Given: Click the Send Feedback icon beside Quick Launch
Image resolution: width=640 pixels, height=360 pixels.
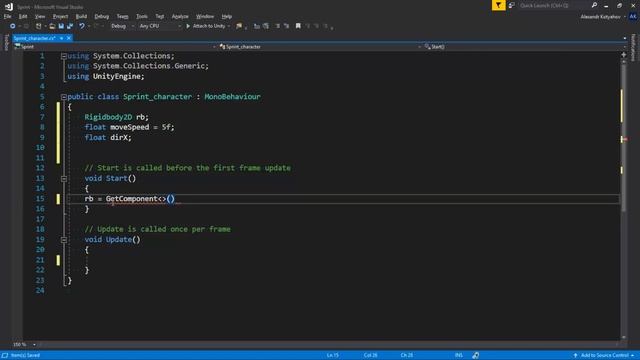Looking at the screenshot, I should pyautogui.click(x=512, y=5).
